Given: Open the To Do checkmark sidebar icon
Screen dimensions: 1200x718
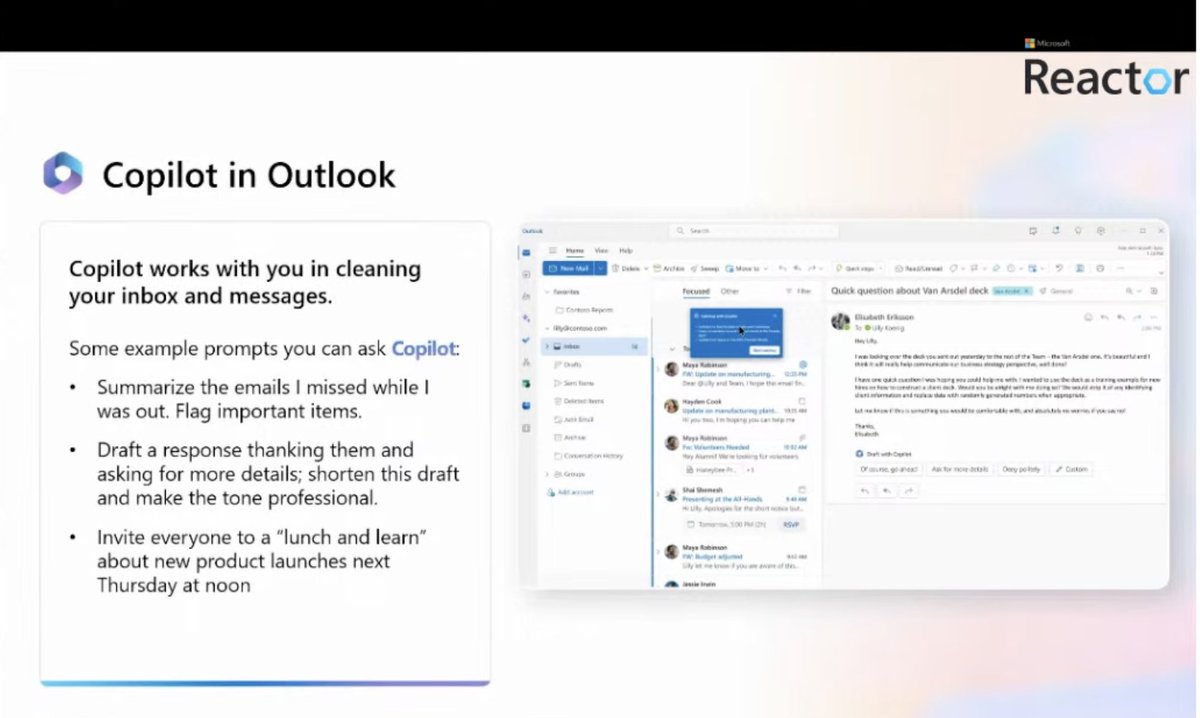Looking at the screenshot, I should tap(526, 340).
